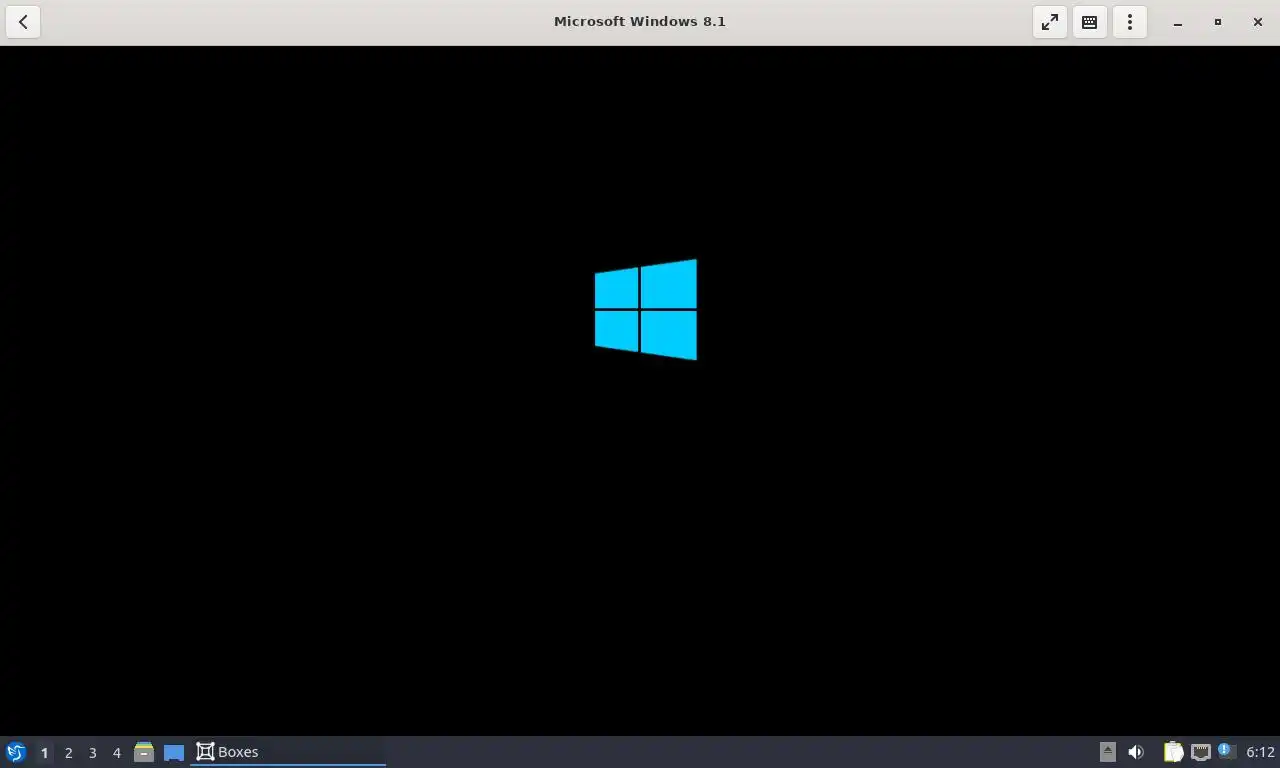Switch to workspace 3
Viewport: 1280px width, 768px height.
pos(92,752)
